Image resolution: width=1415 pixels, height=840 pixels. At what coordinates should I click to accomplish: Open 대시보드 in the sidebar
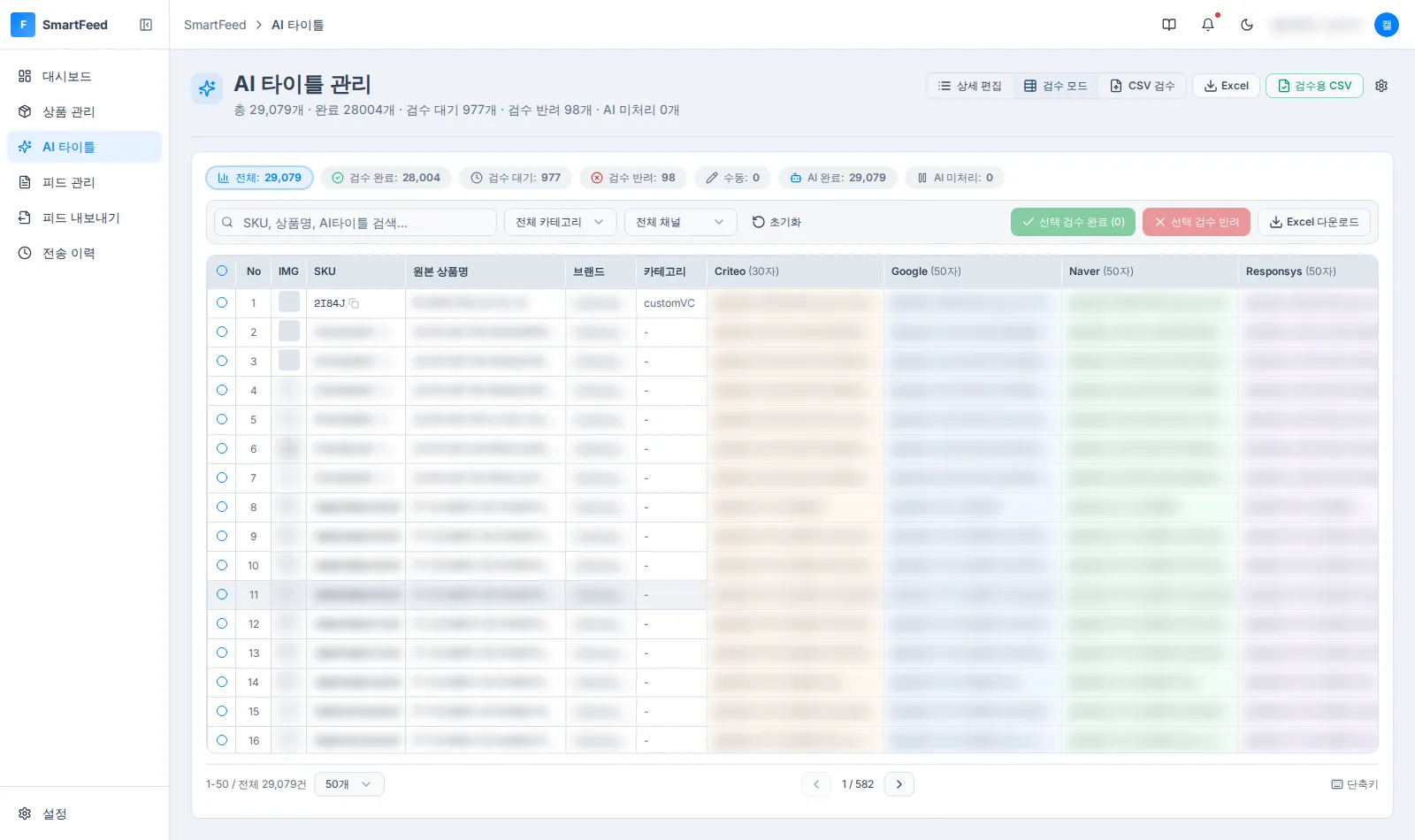[x=85, y=76]
